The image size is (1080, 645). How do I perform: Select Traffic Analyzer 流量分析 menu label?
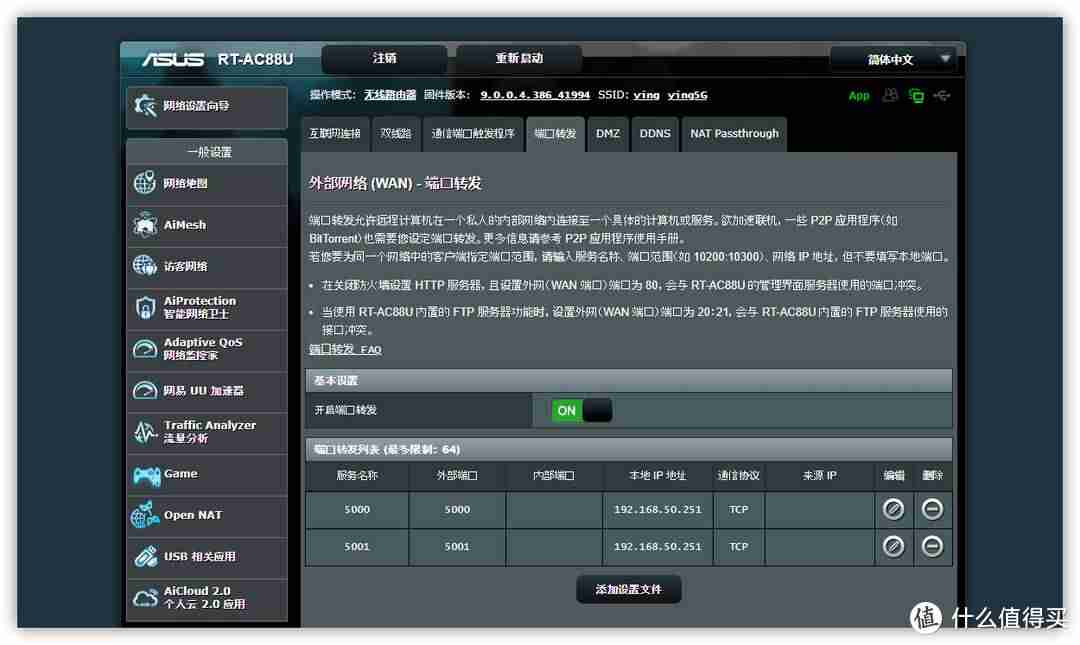click(209, 432)
